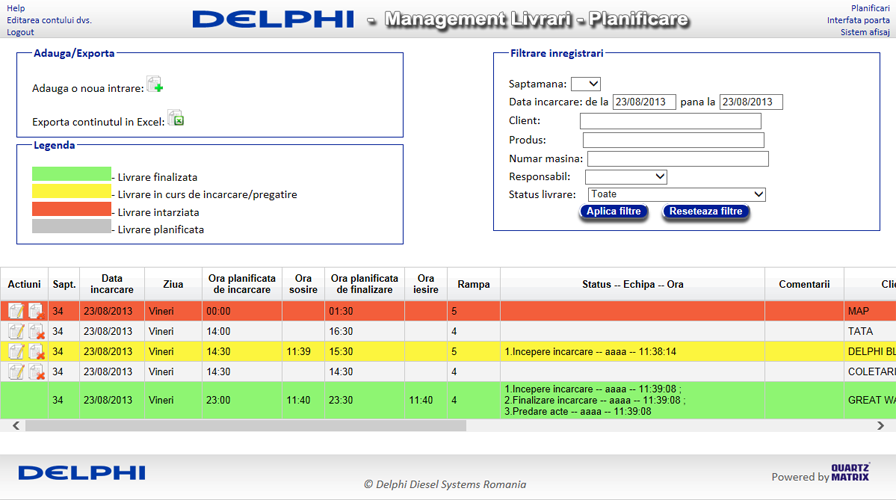Click the red Livrare intarziata legend swatch

tap(71, 209)
